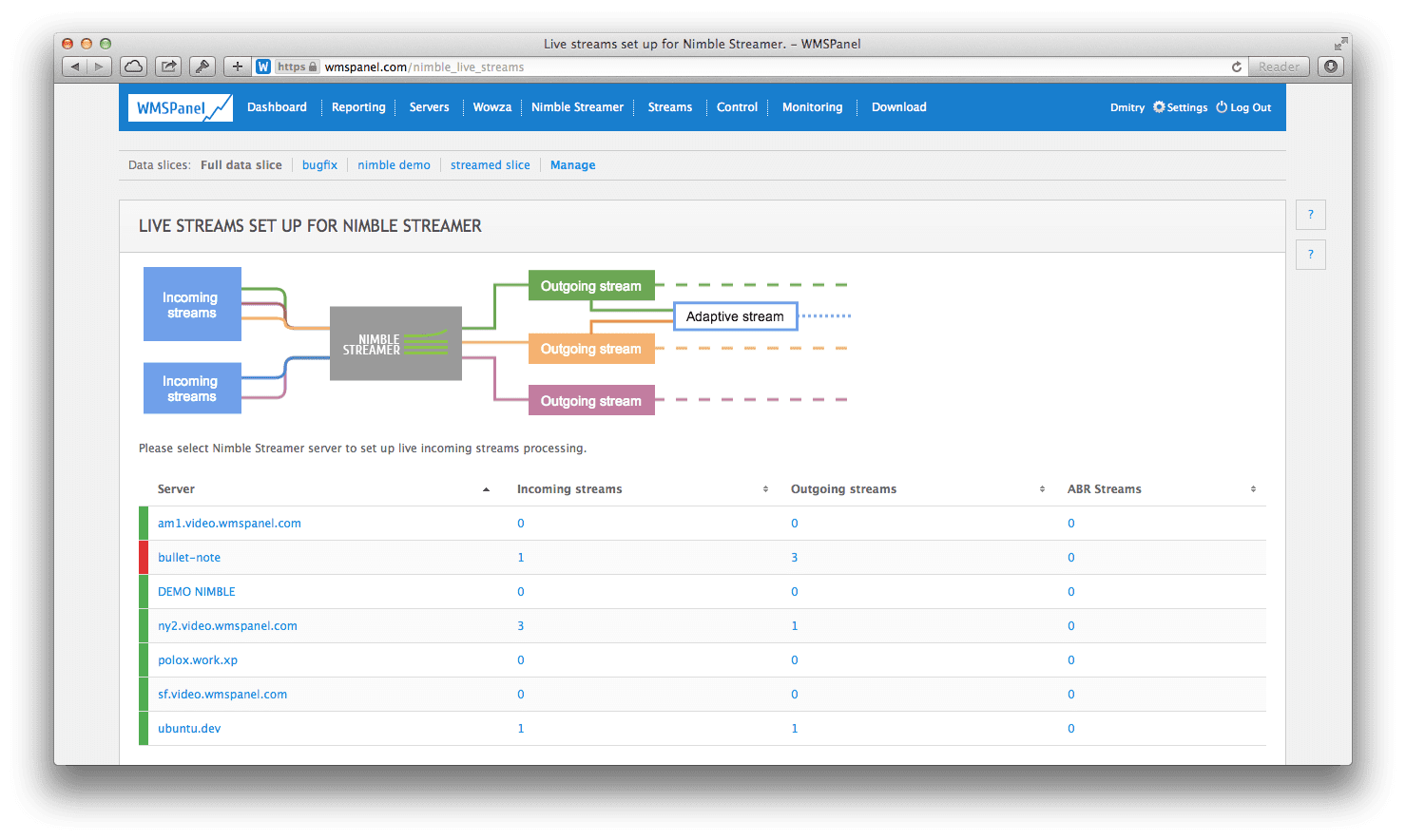Screen dimensions: 1406x840
Task: Open the Reporting menu
Action: click(358, 107)
